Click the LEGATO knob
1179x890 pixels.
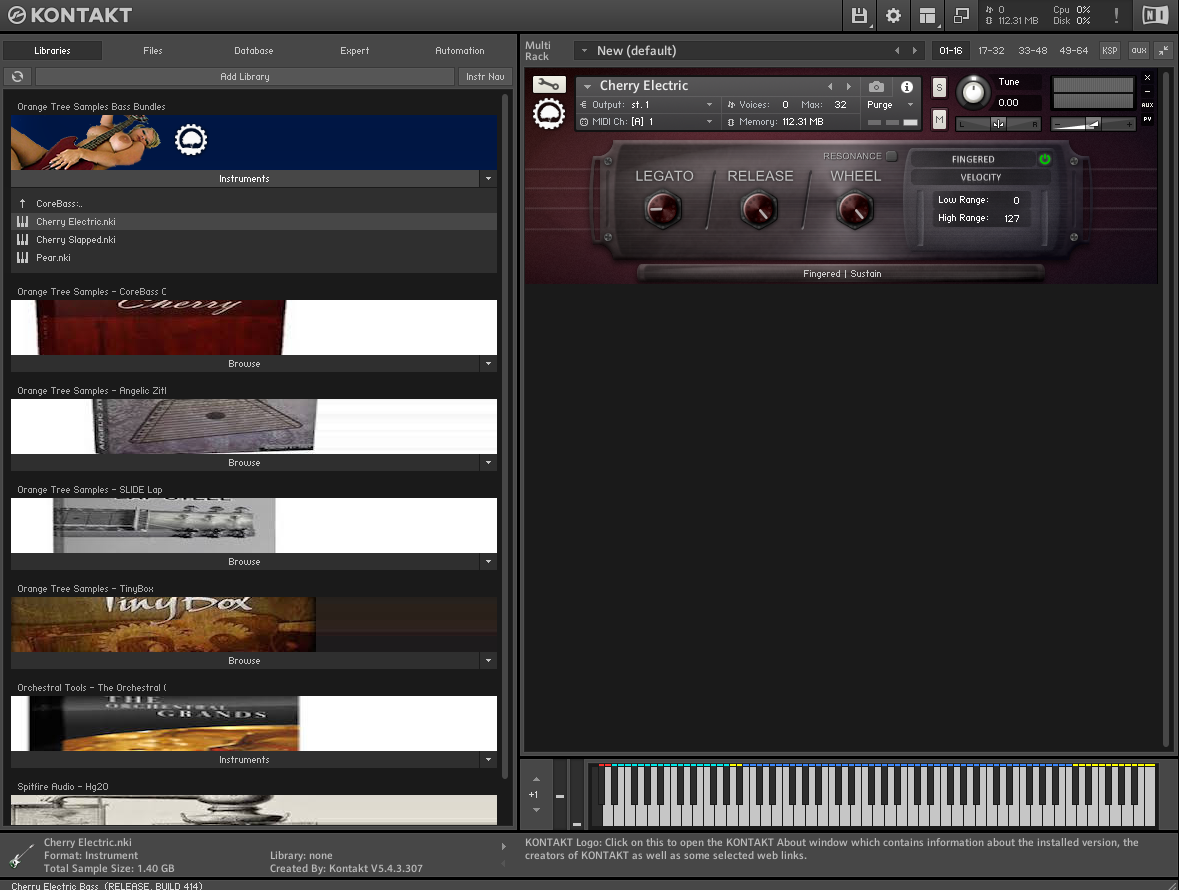pos(663,209)
